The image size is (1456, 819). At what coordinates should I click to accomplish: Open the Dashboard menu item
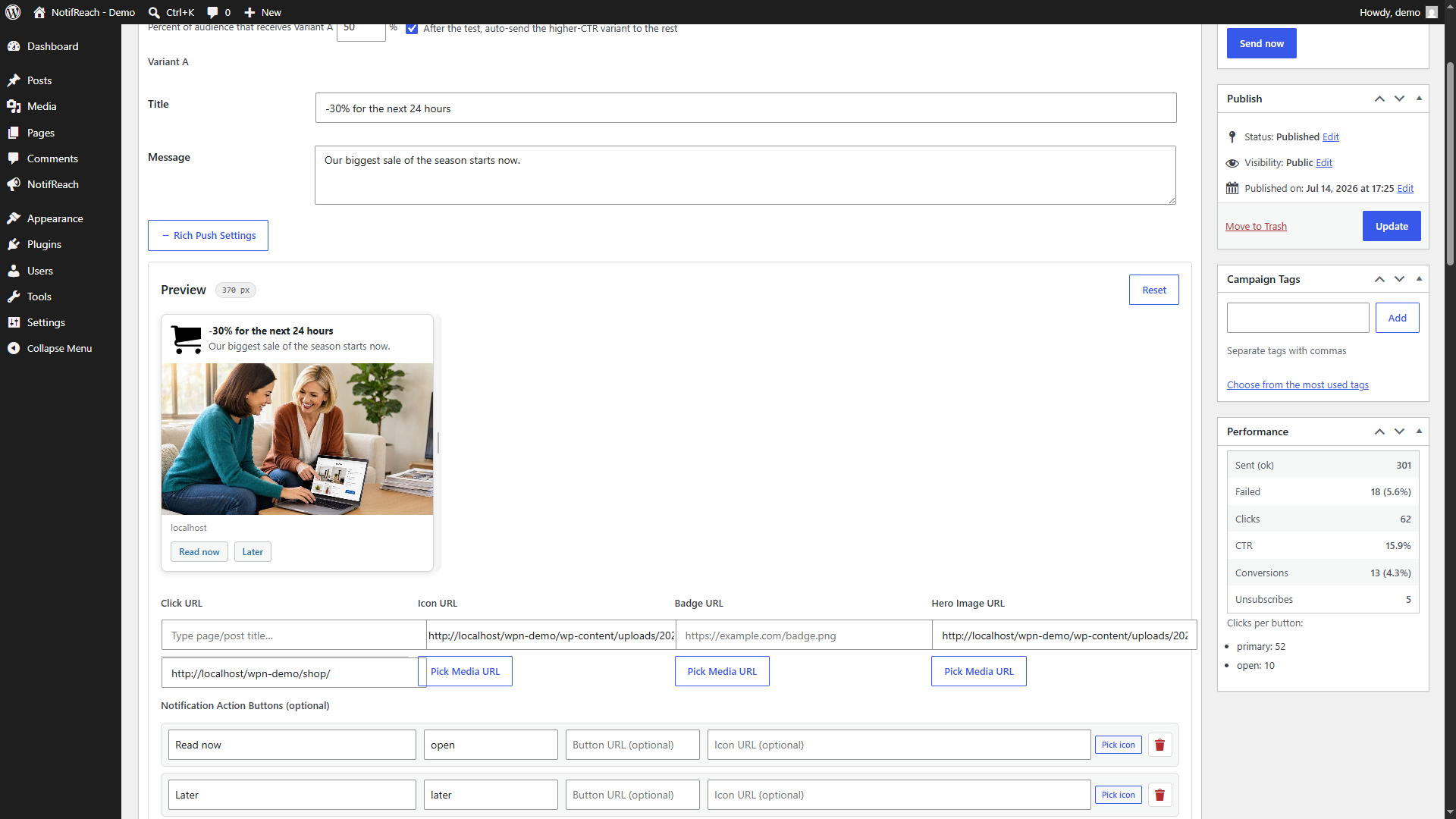(61, 46)
